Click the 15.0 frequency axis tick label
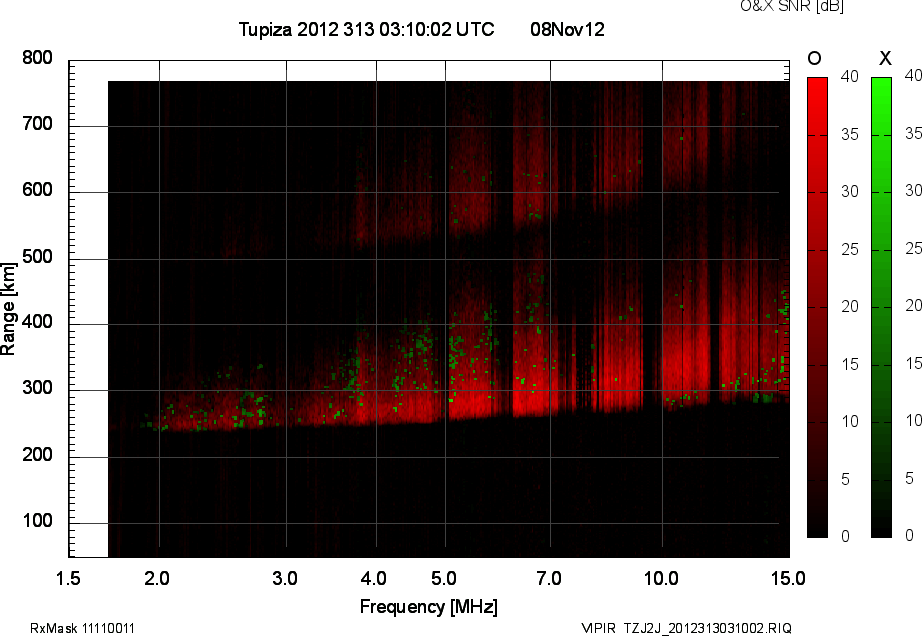 point(788,578)
